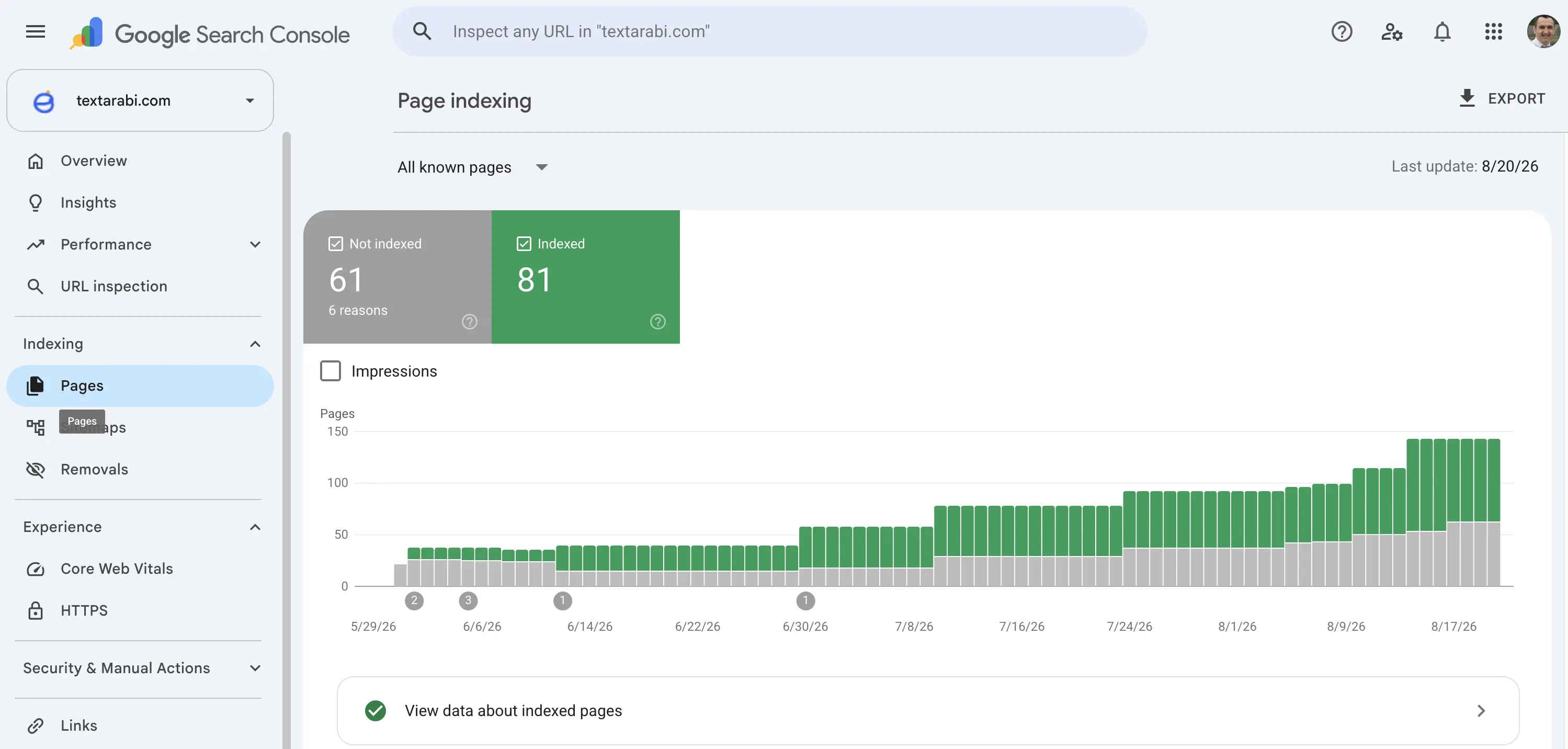Open the Removals page
The height and width of the screenshot is (749, 1568).
click(140, 469)
